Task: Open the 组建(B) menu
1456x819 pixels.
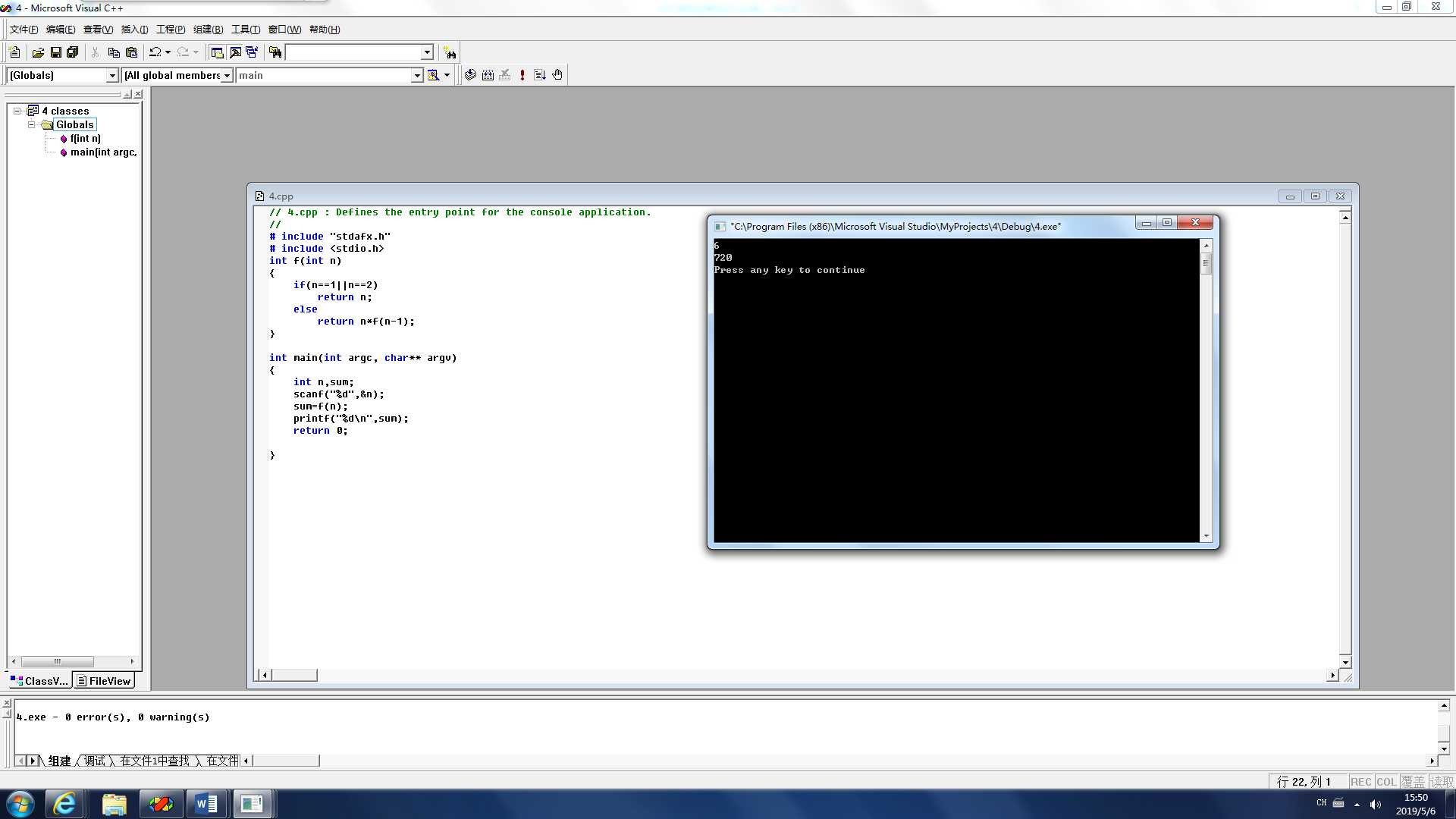Action: tap(208, 30)
